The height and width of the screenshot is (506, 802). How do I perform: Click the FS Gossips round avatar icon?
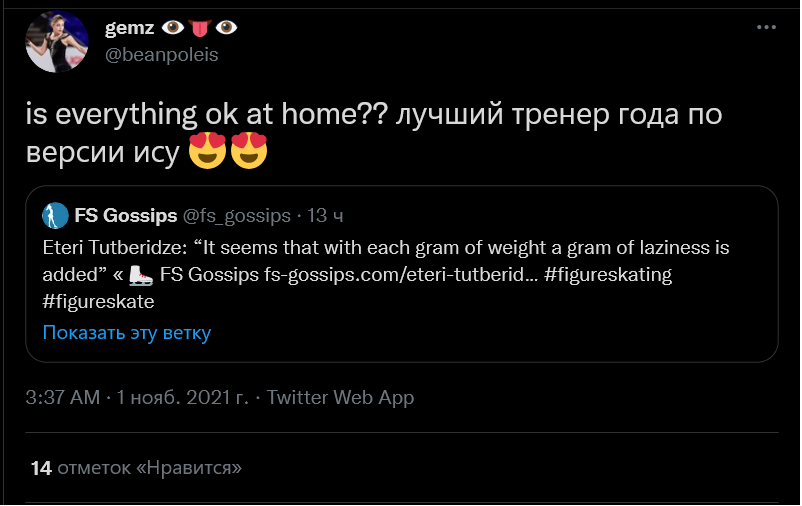(54, 215)
